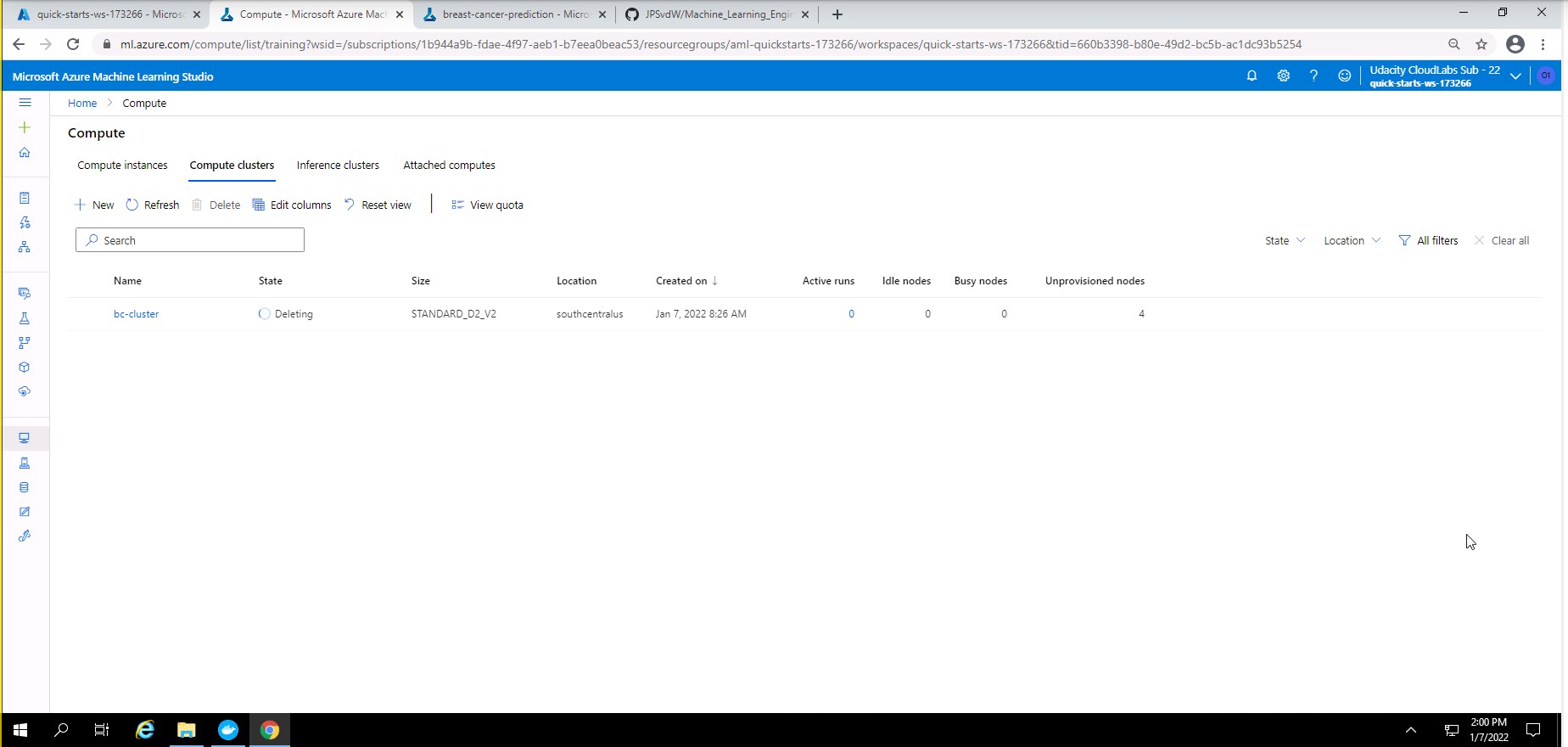The image size is (1568, 747).
Task: Click Reset view
Action: [378, 205]
